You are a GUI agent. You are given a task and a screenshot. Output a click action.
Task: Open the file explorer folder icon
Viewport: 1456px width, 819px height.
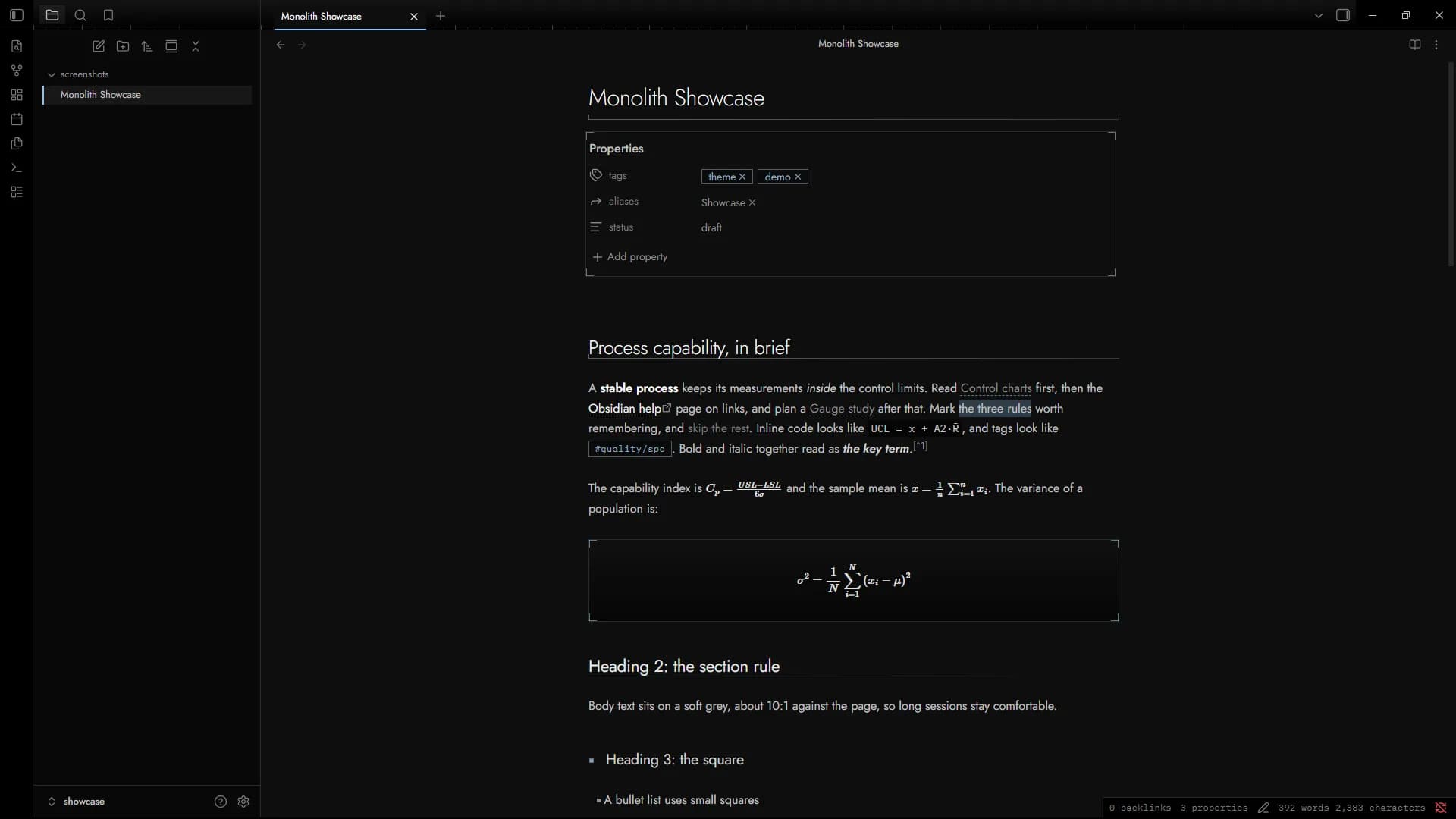pyautogui.click(x=52, y=15)
